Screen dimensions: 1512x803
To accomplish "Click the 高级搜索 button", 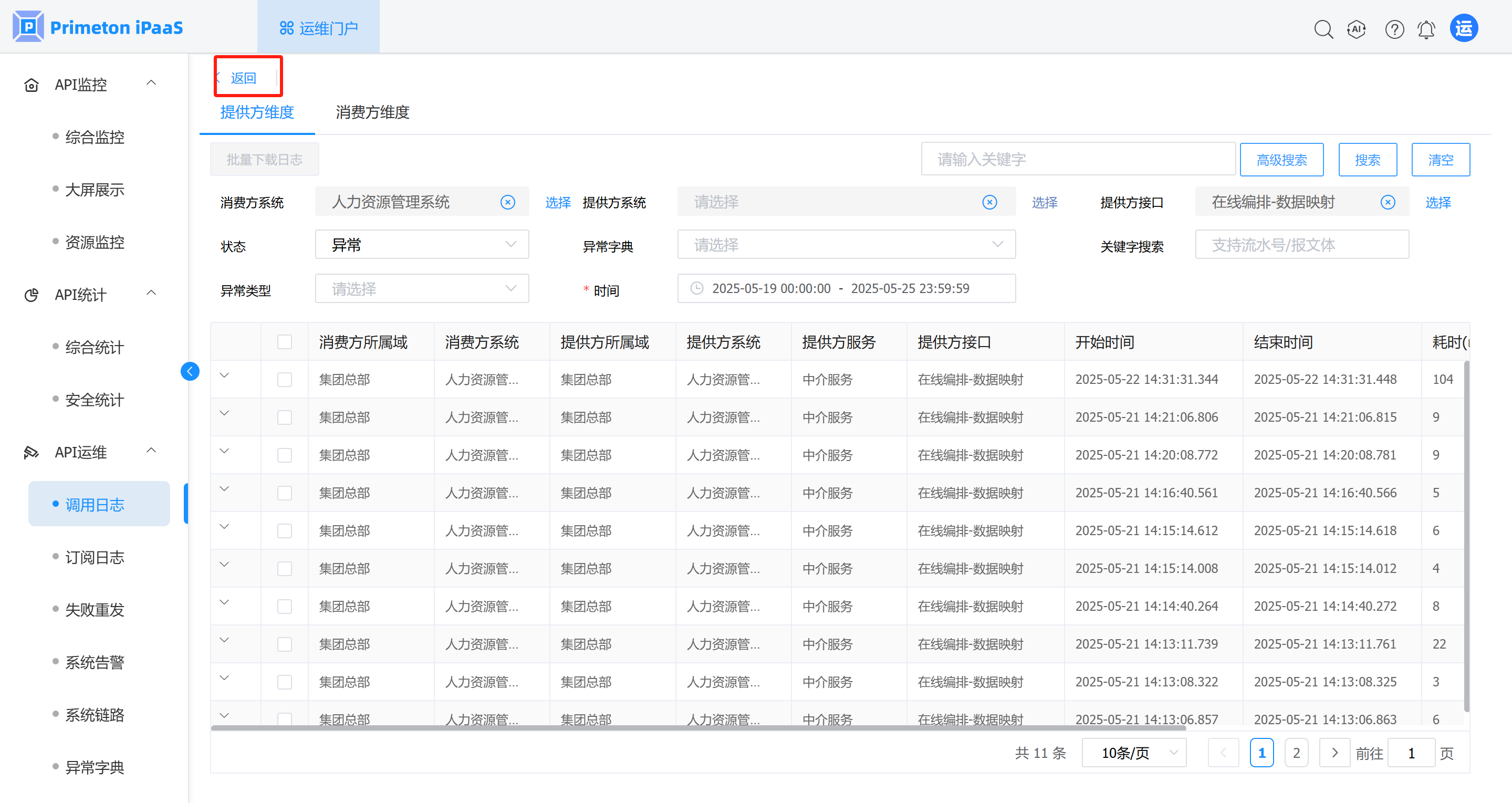I will [x=1281, y=160].
